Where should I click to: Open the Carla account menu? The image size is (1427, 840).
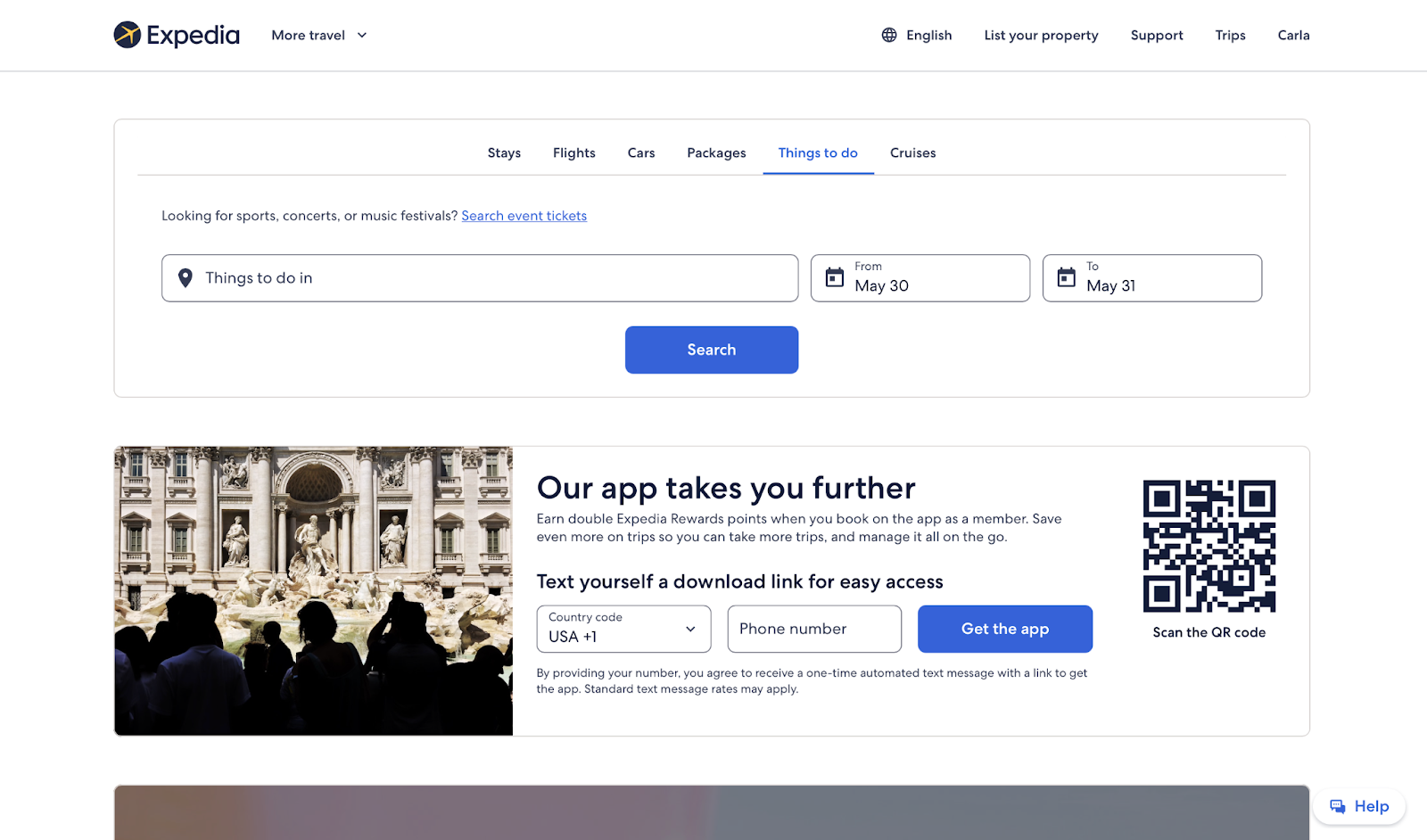click(x=1293, y=35)
